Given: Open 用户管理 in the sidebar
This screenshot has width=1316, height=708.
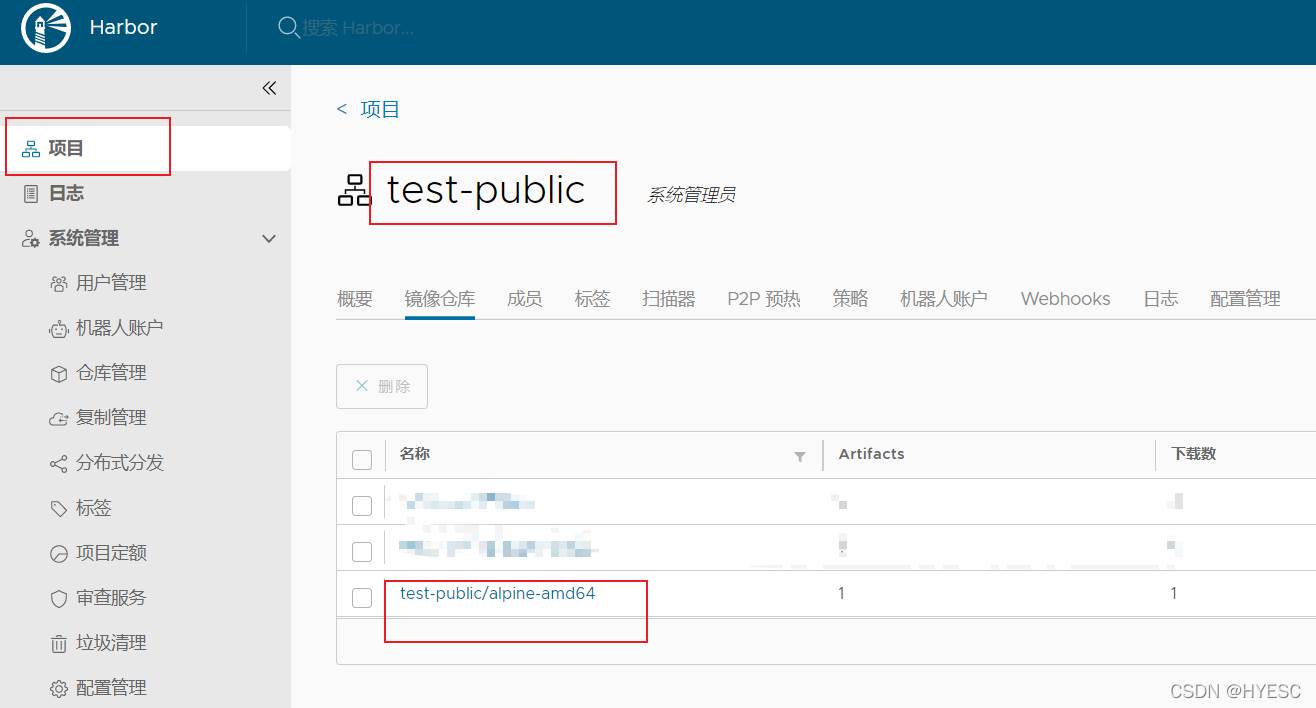Looking at the screenshot, I should (x=111, y=284).
